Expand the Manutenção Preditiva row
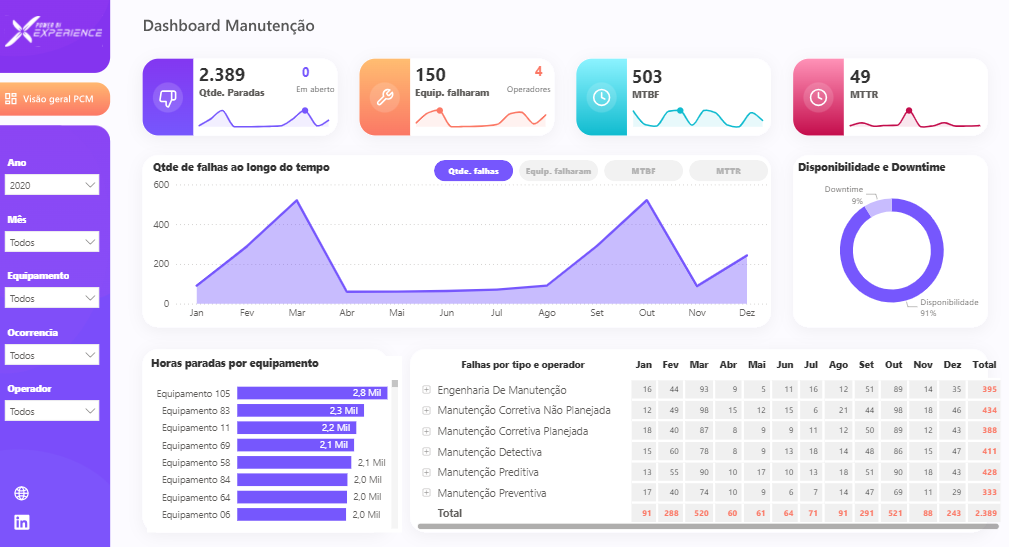Image resolution: width=1009 pixels, height=547 pixels. (427, 472)
